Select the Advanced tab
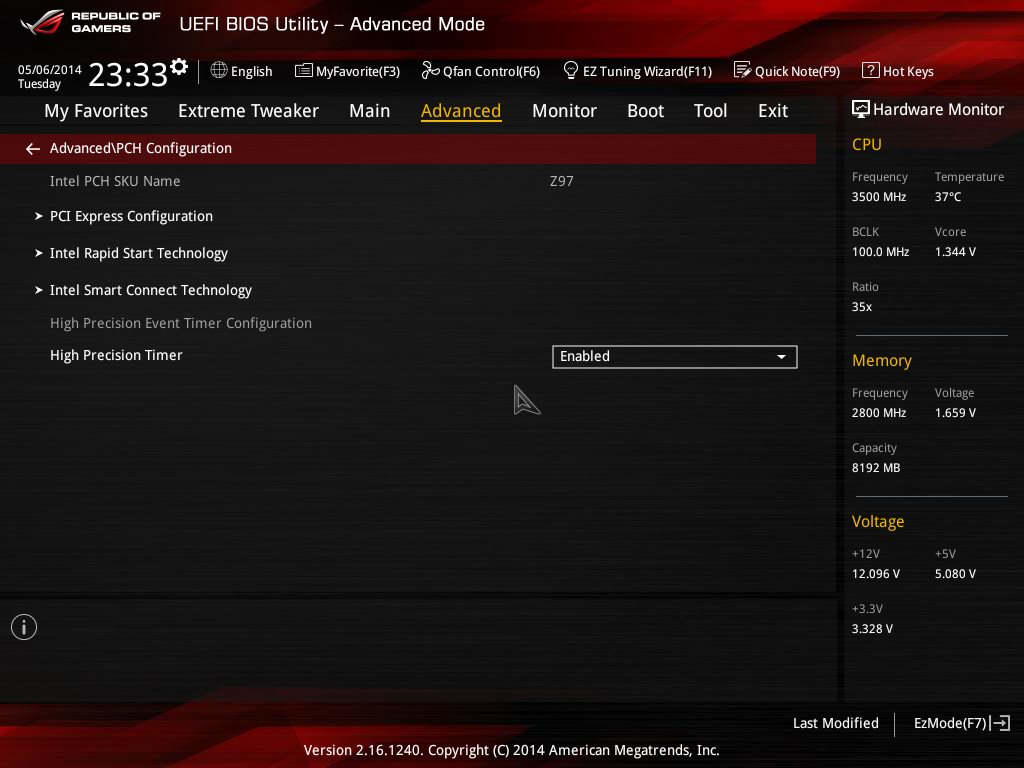This screenshot has width=1024, height=768. pos(461,111)
